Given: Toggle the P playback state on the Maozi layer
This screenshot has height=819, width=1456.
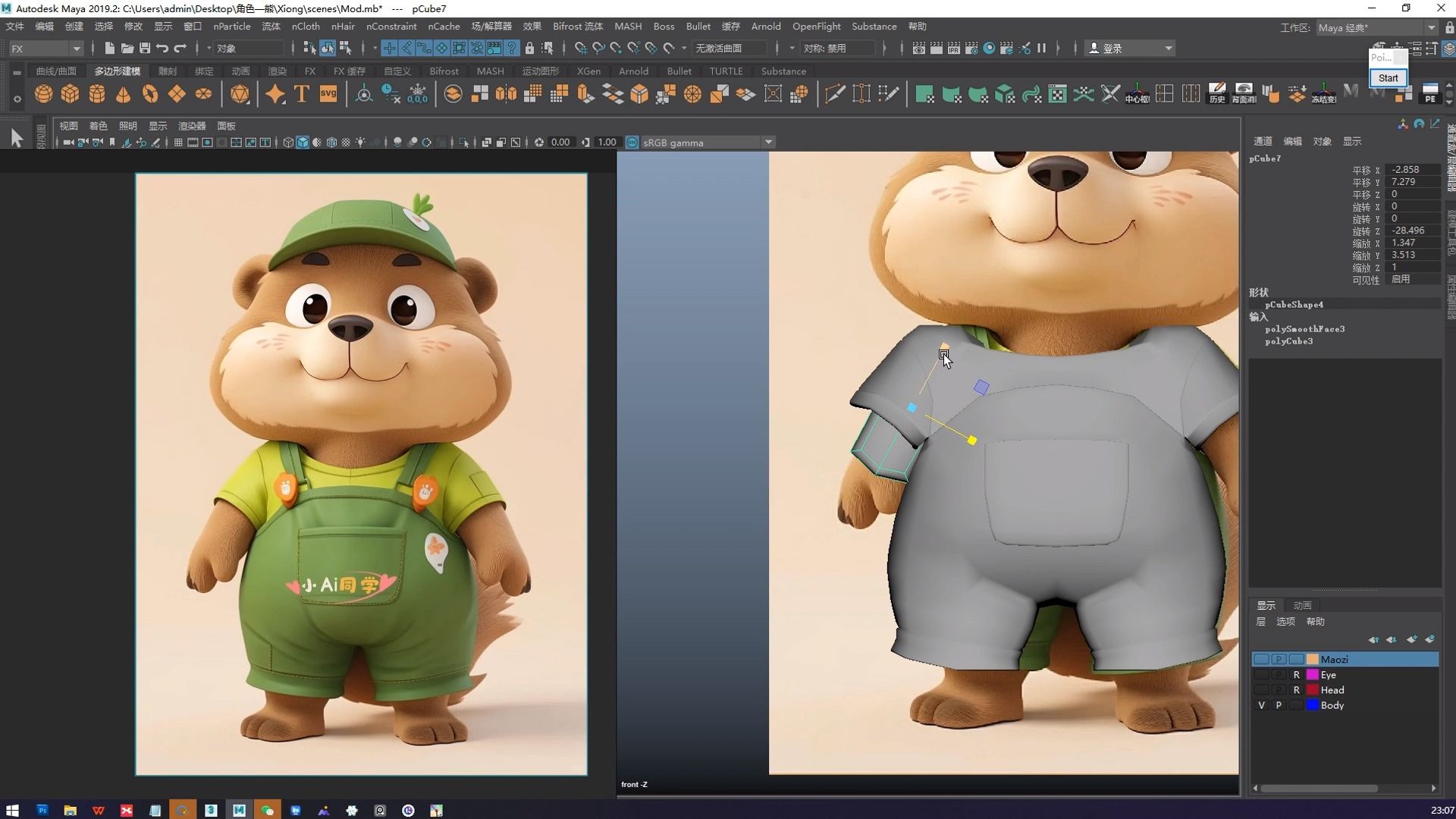Looking at the screenshot, I should [x=1279, y=660].
